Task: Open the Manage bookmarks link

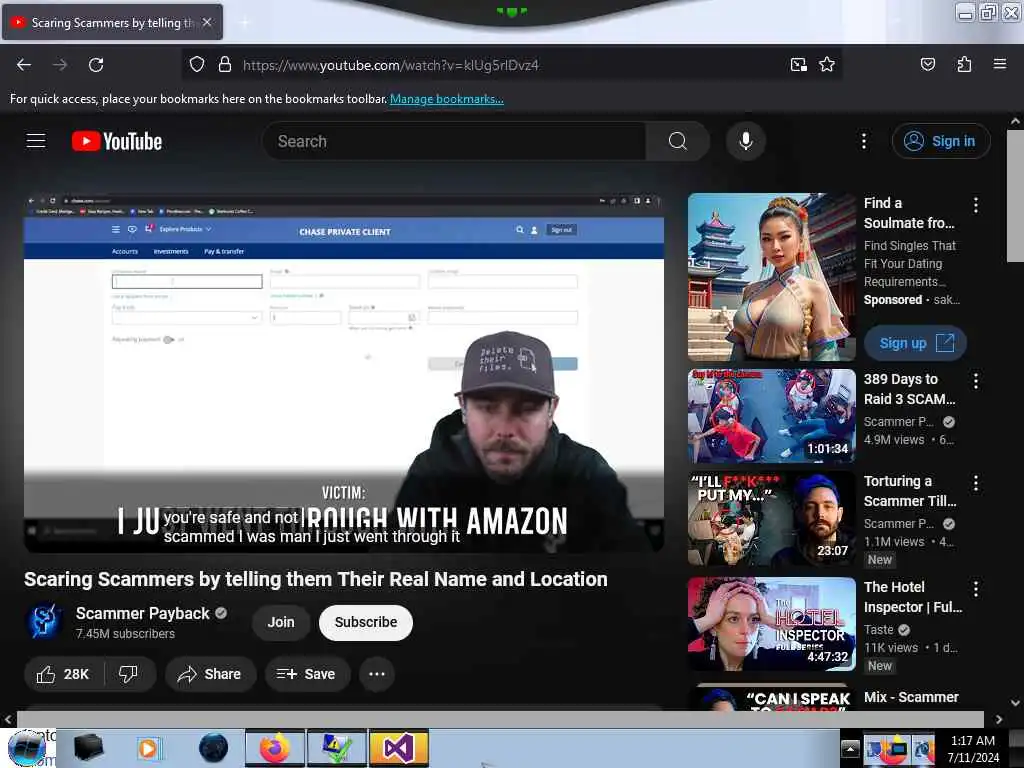Action: [x=447, y=99]
